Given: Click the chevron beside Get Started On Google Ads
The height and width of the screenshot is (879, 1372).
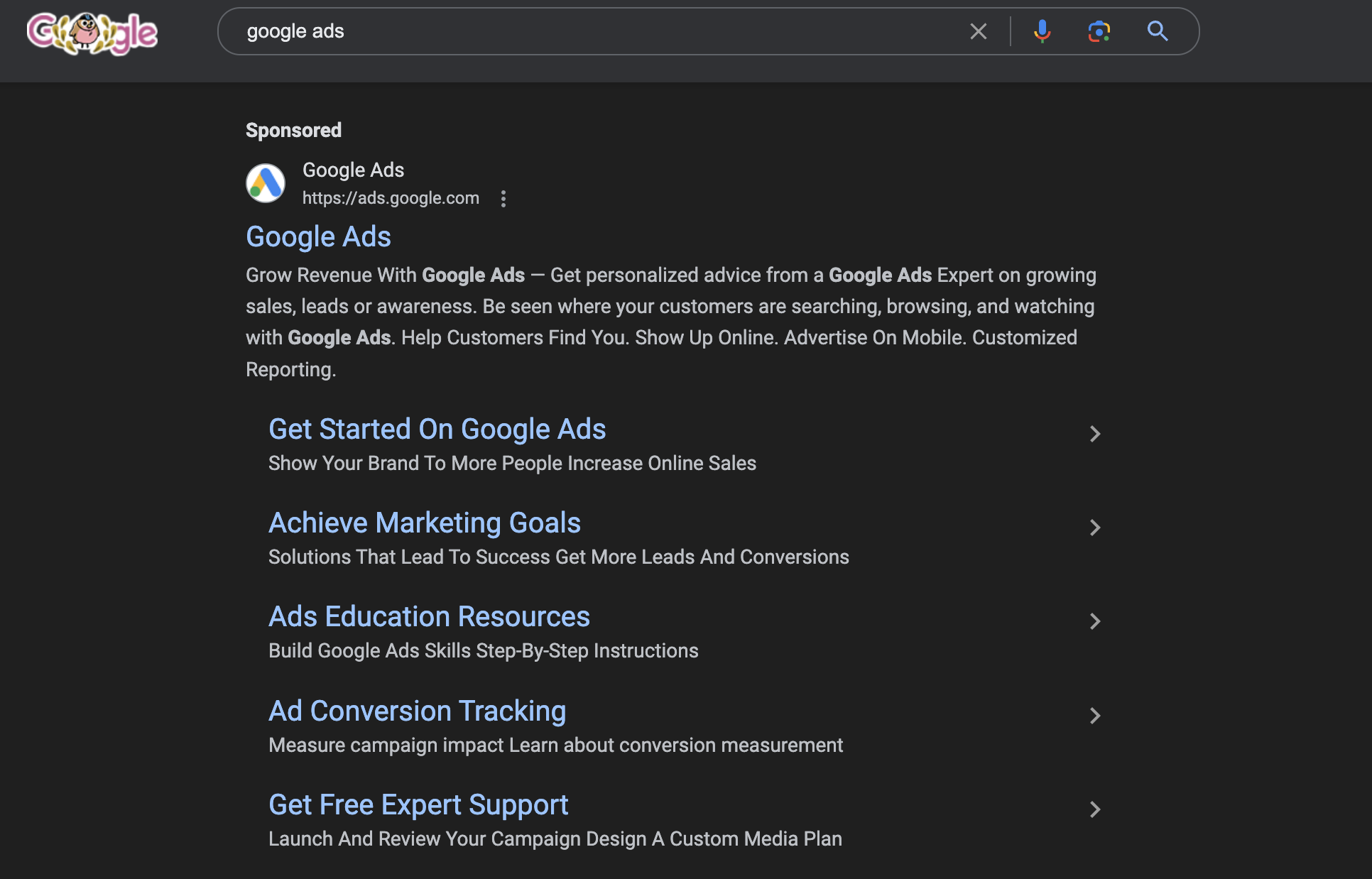Looking at the screenshot, I should pyautogui.click(x=1094, y=433).
